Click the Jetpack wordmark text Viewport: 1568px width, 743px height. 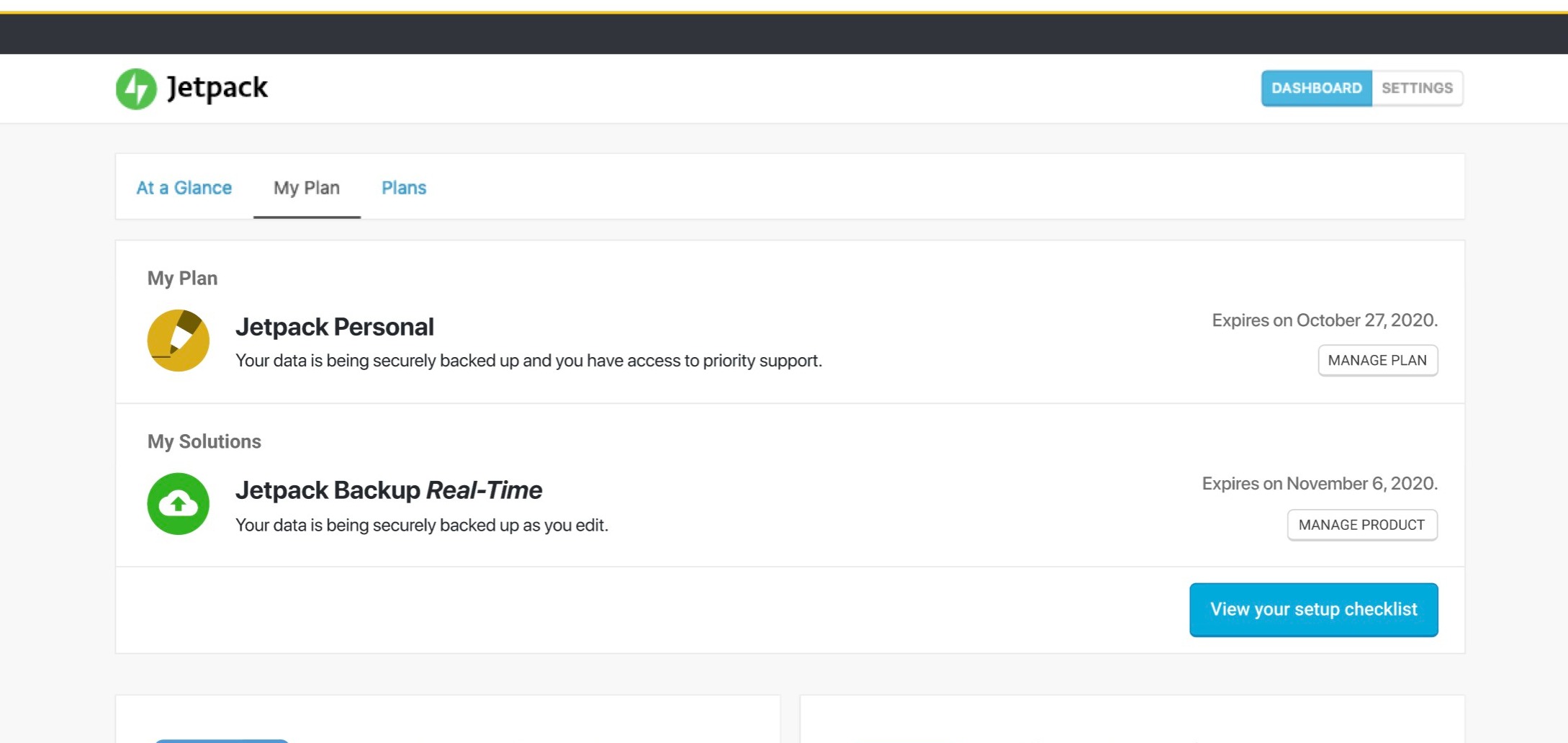click(217, 89)
